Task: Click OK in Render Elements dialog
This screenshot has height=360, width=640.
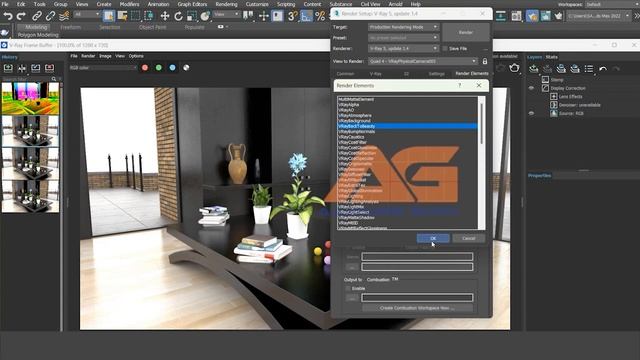Action: click(x=433, y=238)
